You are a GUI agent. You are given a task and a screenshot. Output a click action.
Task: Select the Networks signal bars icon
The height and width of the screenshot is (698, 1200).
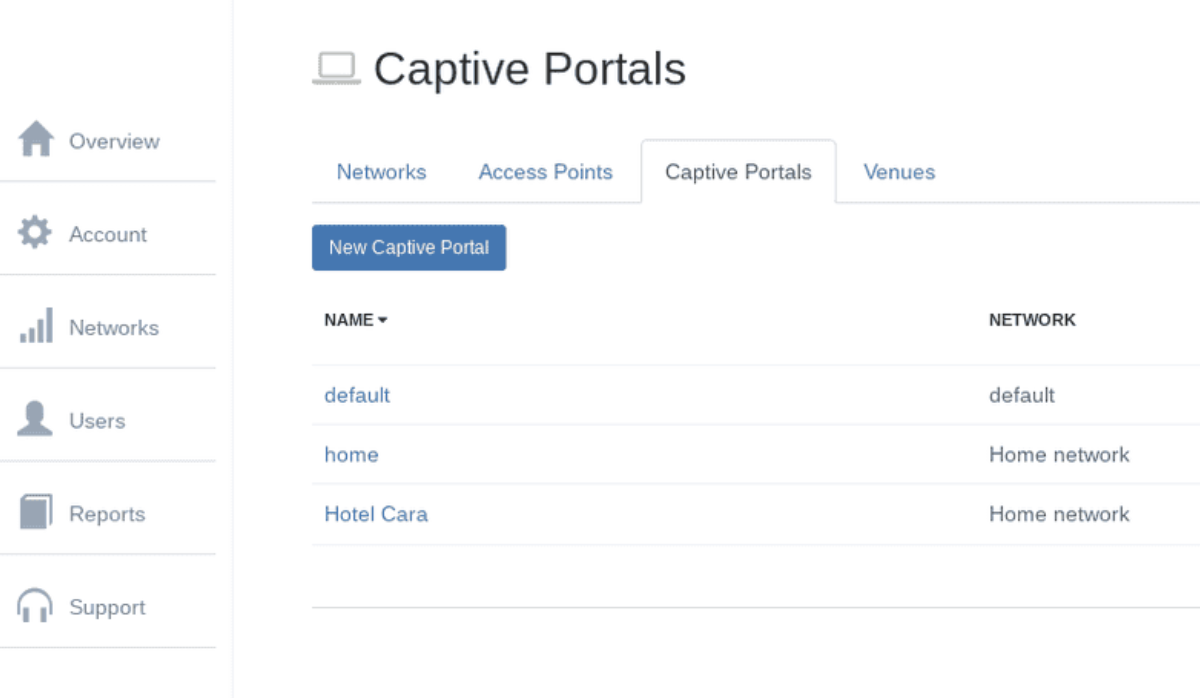click(36, 326)
